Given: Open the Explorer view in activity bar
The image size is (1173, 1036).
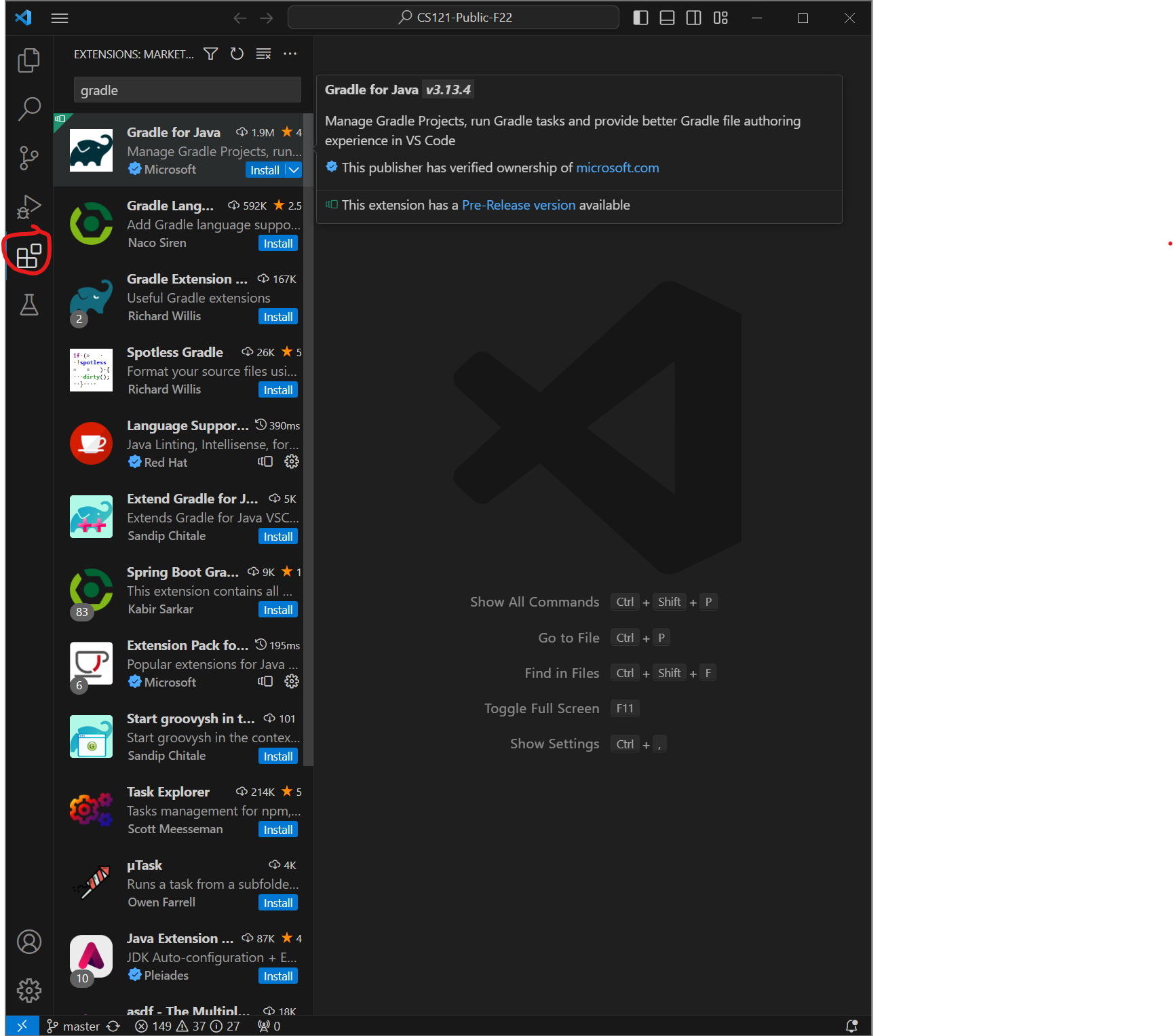Looking at the screenshot, I should tap(28, 60).
